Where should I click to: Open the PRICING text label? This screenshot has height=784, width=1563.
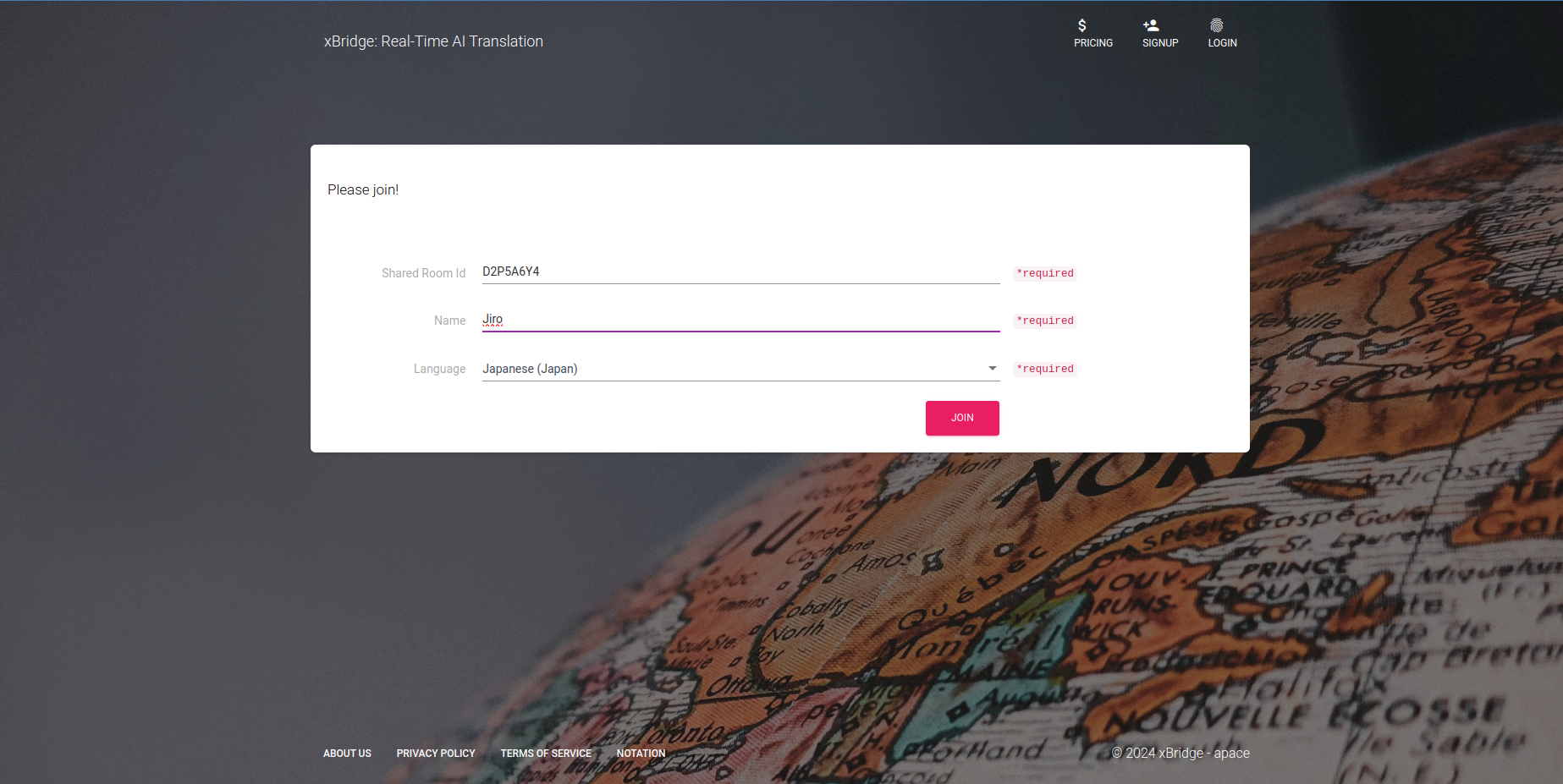click(1093, 43)
